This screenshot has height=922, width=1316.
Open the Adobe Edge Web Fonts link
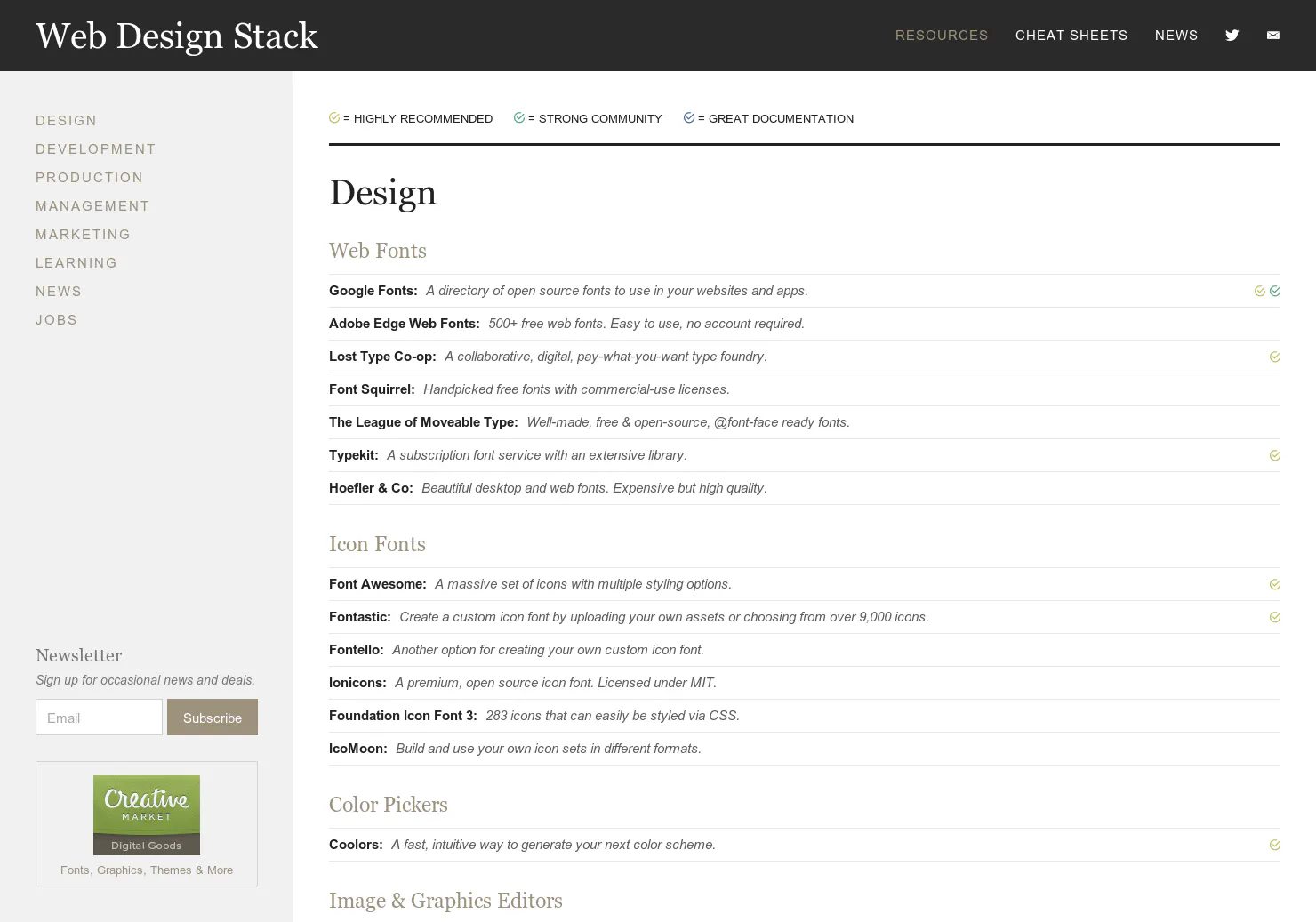click(x=405, y=324)
